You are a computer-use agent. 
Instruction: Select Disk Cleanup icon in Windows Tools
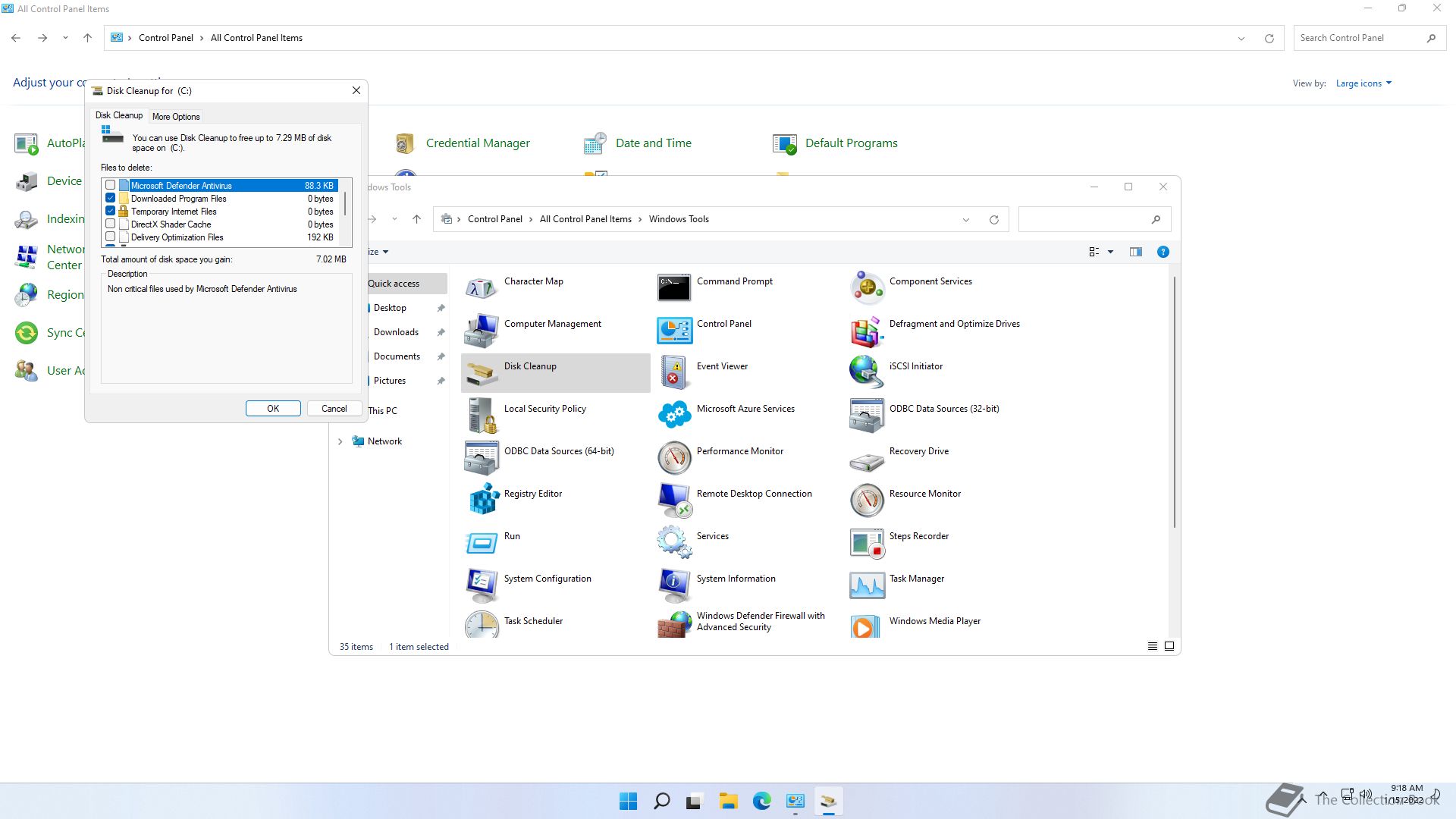tap(482, 373)
